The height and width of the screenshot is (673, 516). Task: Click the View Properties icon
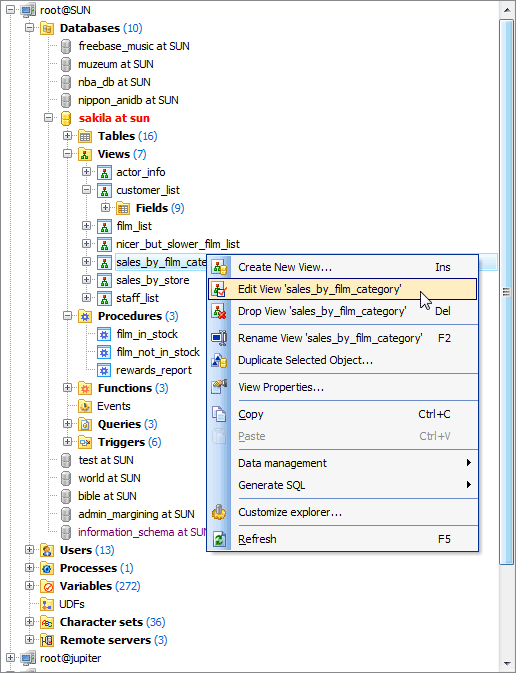(x=219, y=387)
